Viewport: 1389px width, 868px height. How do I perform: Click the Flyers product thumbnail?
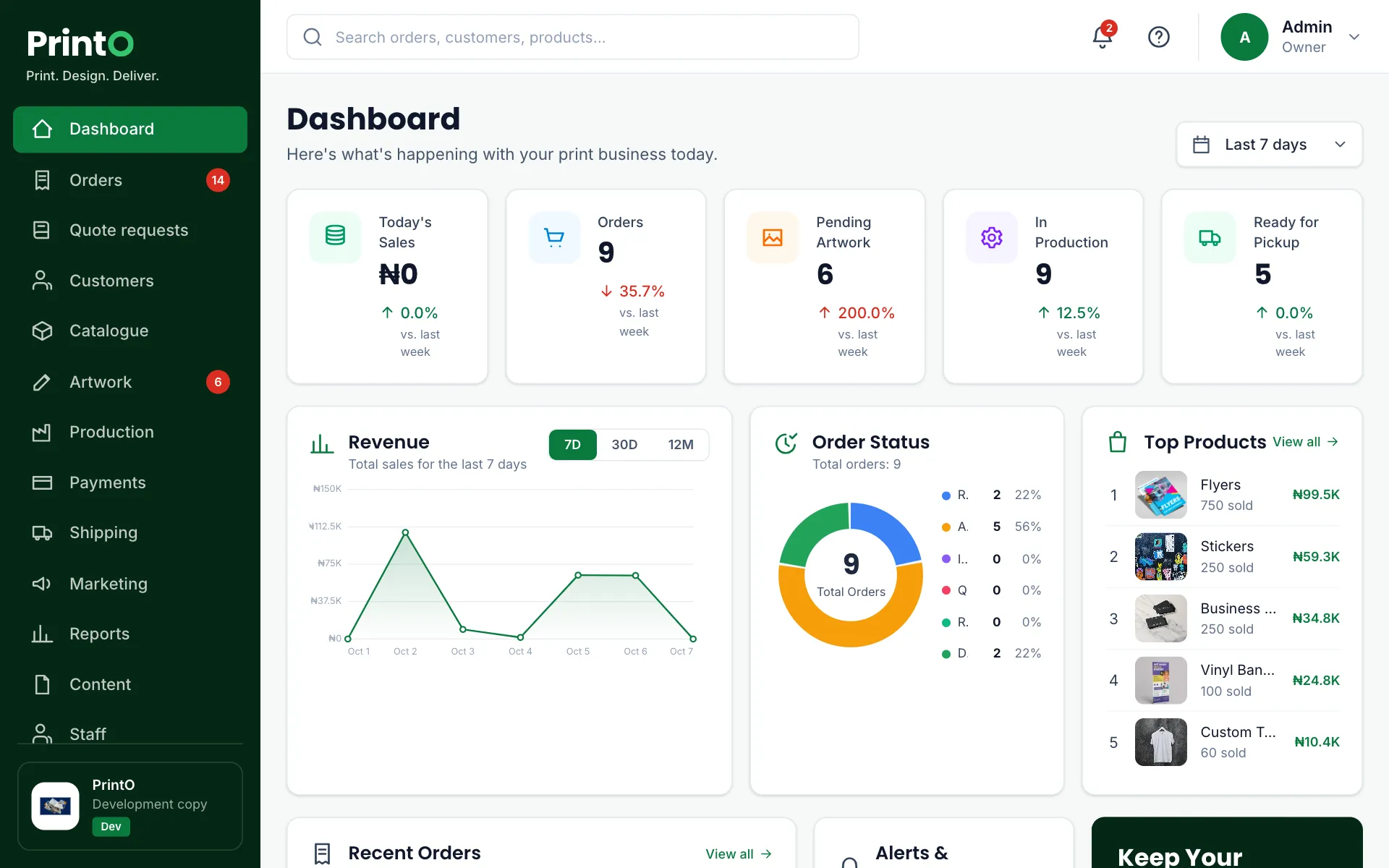click(1161, 495)
